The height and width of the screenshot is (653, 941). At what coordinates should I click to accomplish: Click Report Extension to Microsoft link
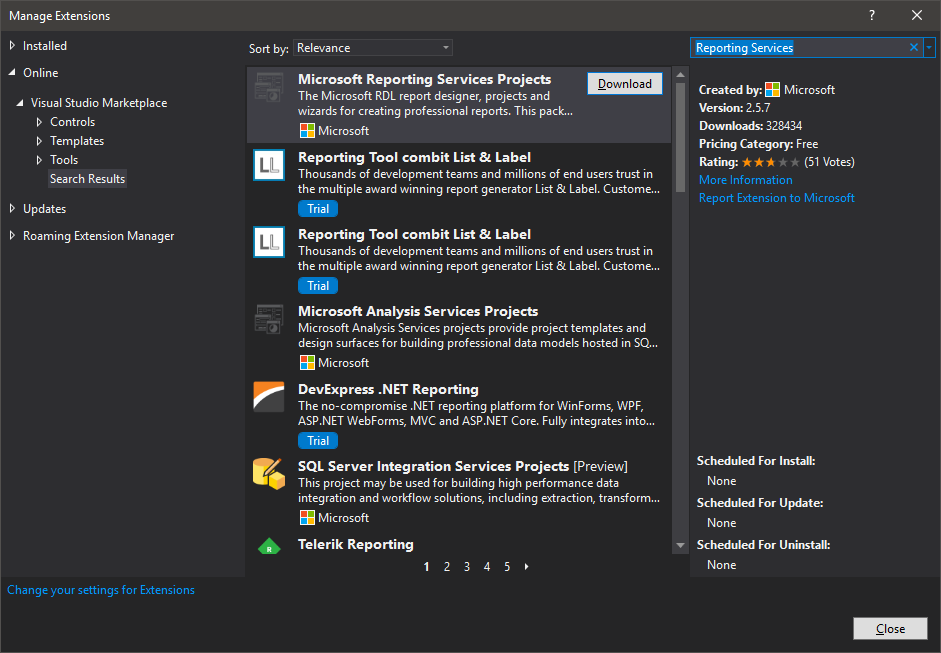[777, 198]
